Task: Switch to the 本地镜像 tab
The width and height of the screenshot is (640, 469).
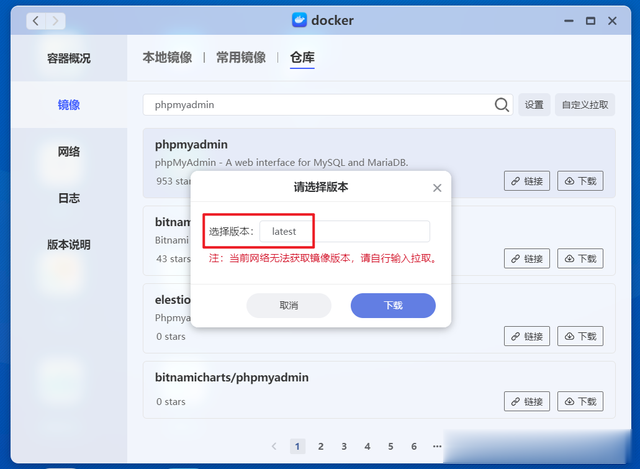Action: click(167, 58)
